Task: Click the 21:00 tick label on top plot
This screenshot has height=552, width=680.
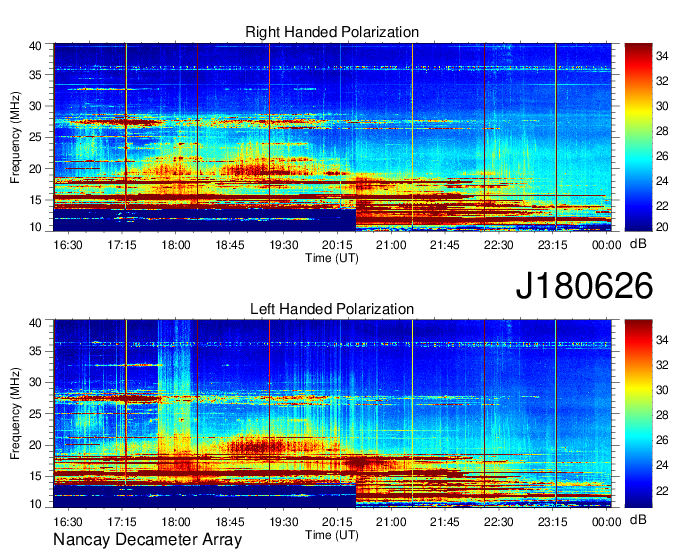Action: pyautogui.click(x=391, y=245)
